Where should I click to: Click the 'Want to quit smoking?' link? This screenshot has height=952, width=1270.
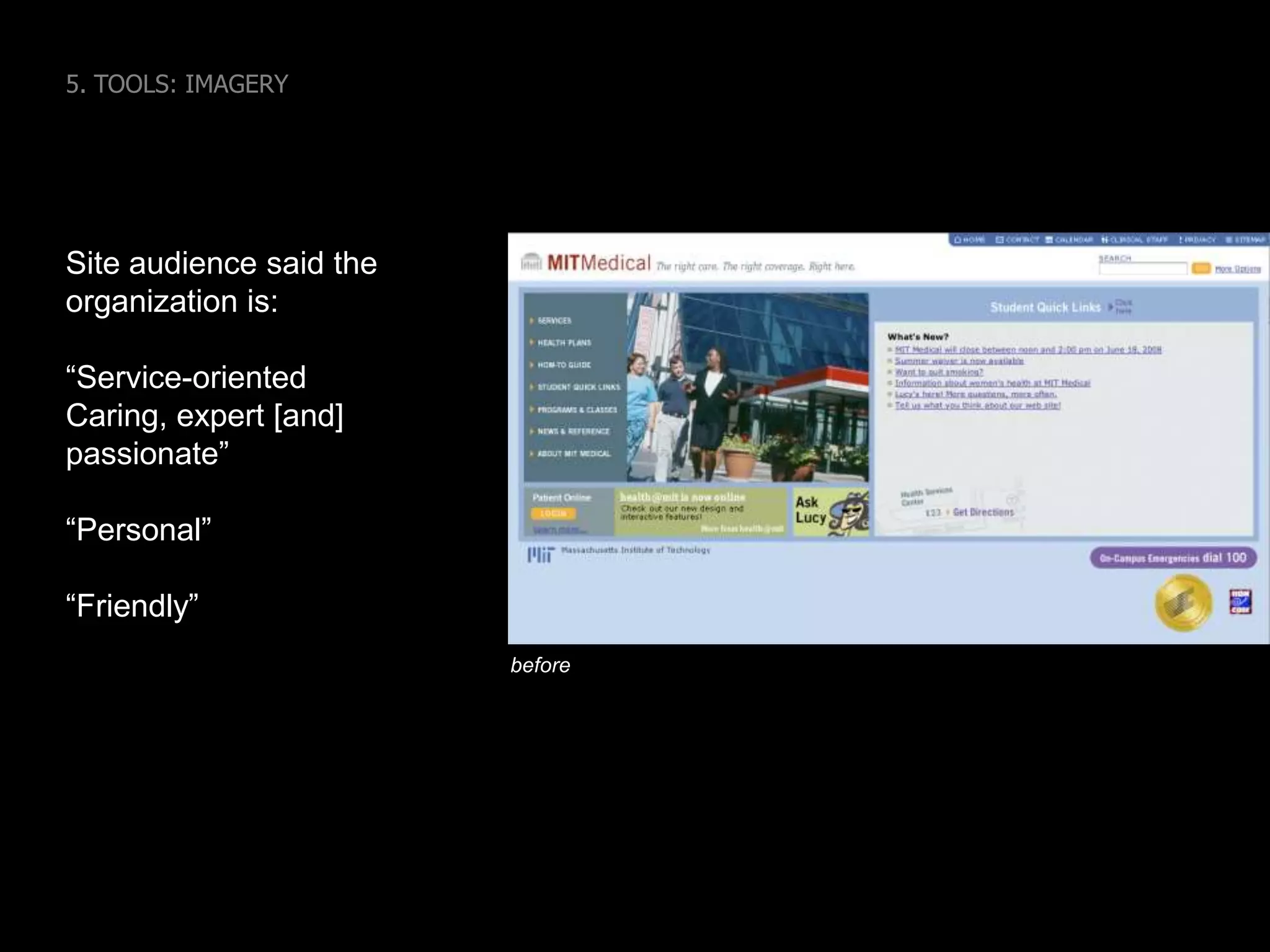(939, 372)
